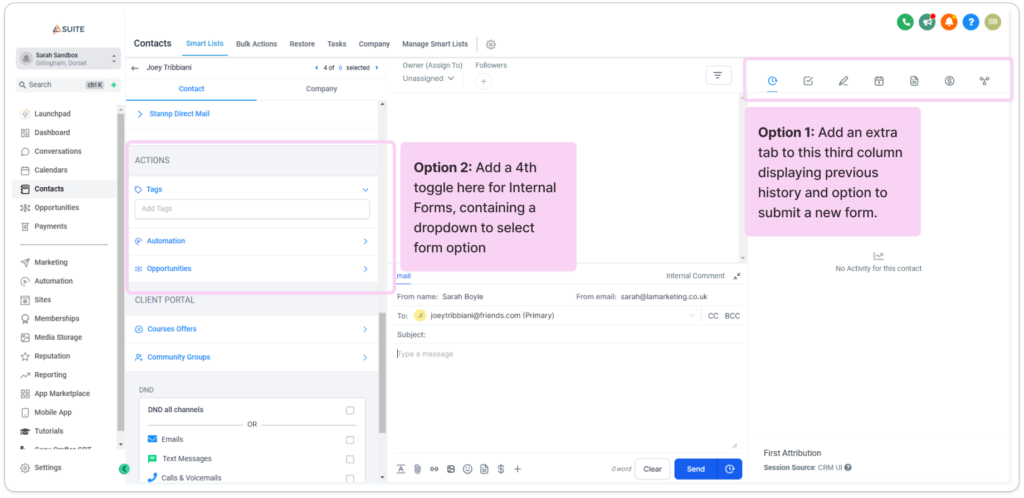
Task: Click the Subject field
Action: 568,335
